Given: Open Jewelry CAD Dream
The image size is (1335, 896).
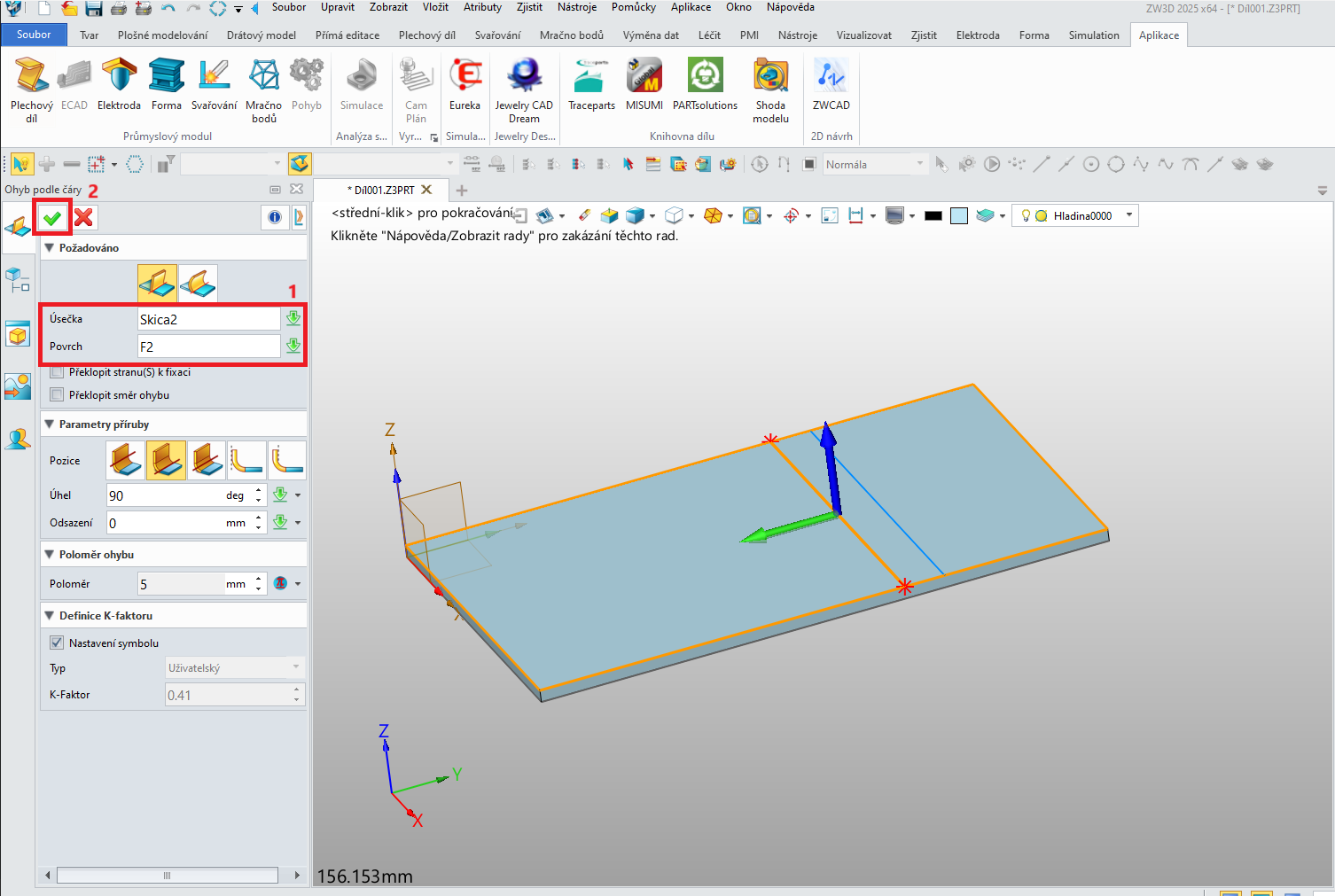Looking at the screenshot, I should (x=524, y=90).
